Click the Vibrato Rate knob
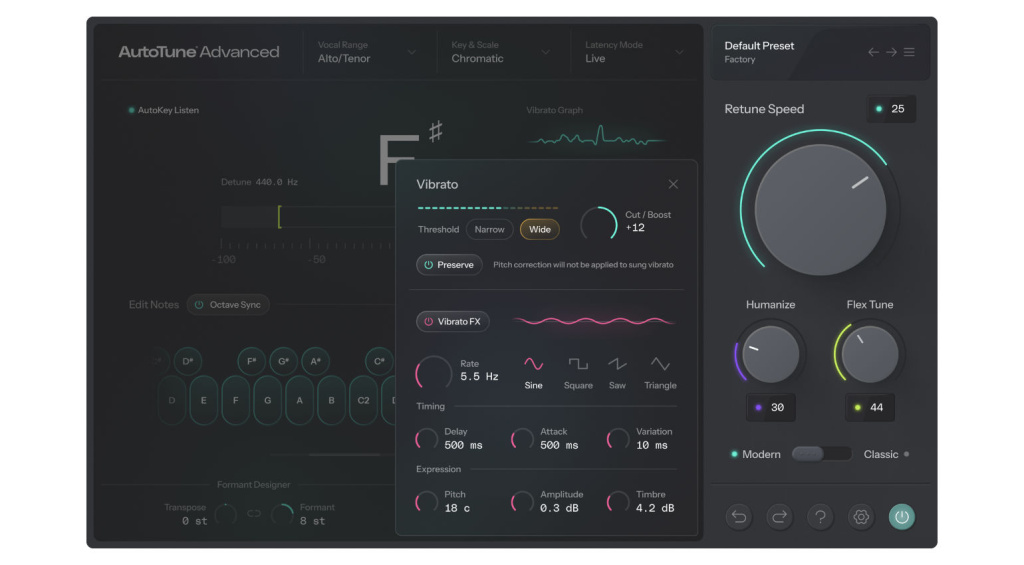 coord(434,373)
